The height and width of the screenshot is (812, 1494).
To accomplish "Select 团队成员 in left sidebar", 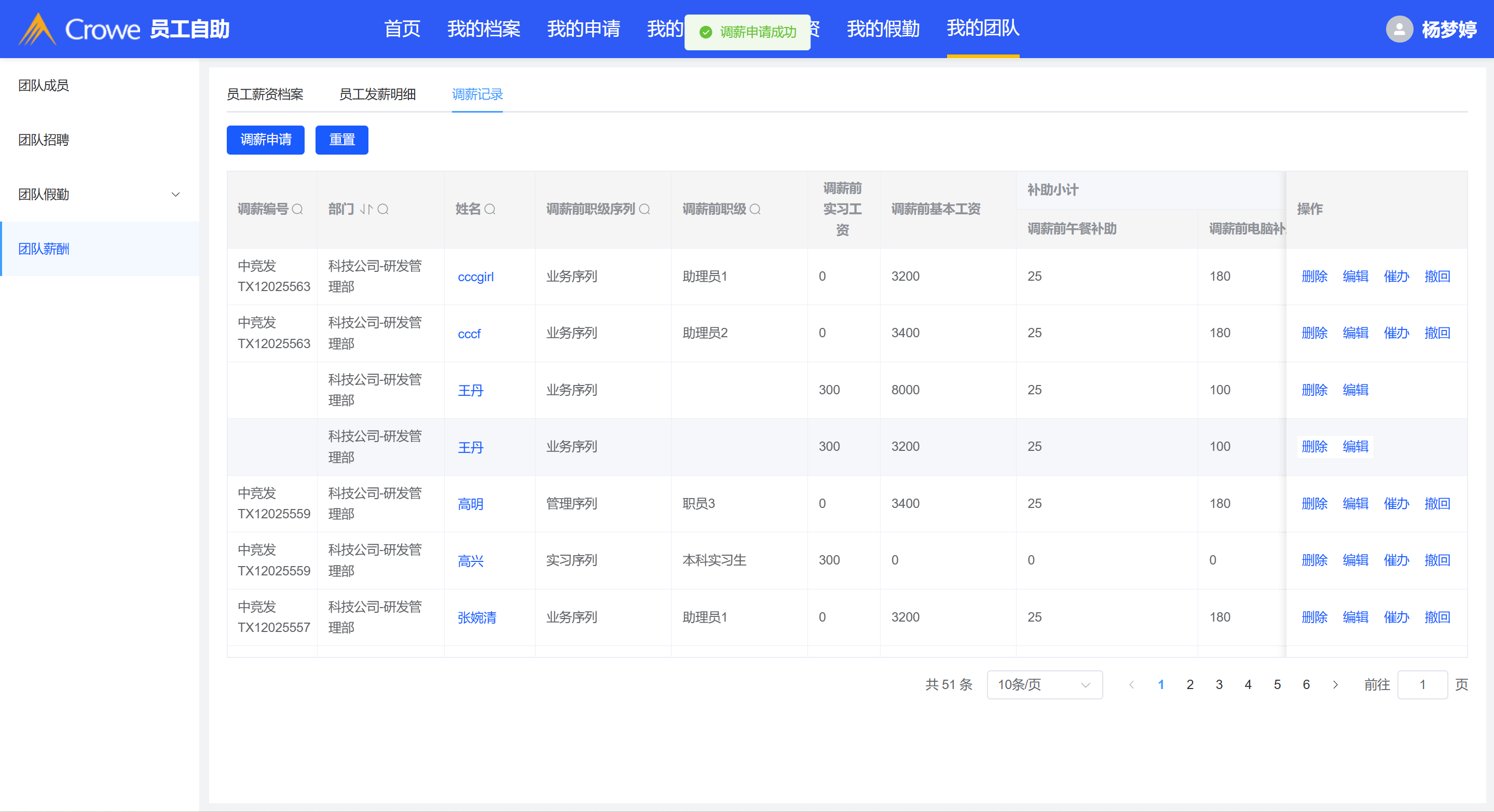I will [x=44, y=85].
